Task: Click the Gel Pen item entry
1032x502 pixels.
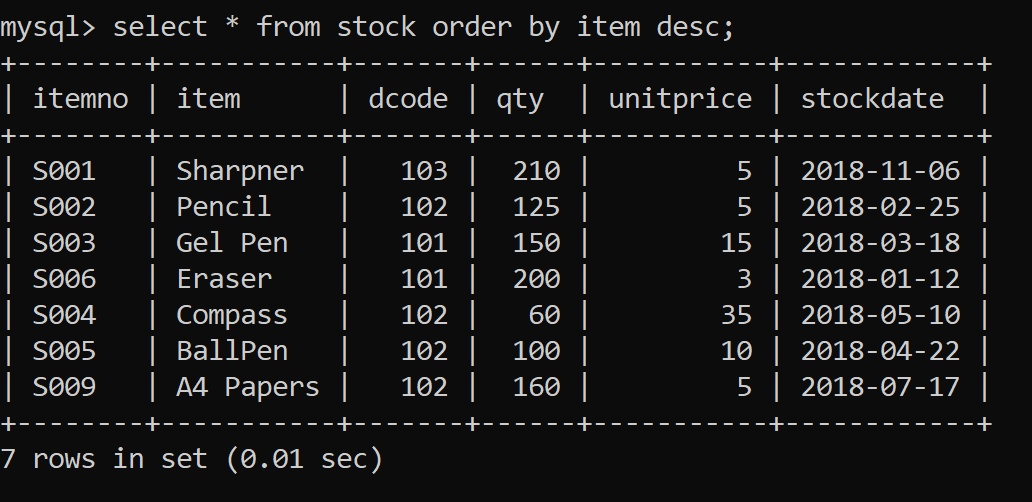Action: tap(232, 243)
